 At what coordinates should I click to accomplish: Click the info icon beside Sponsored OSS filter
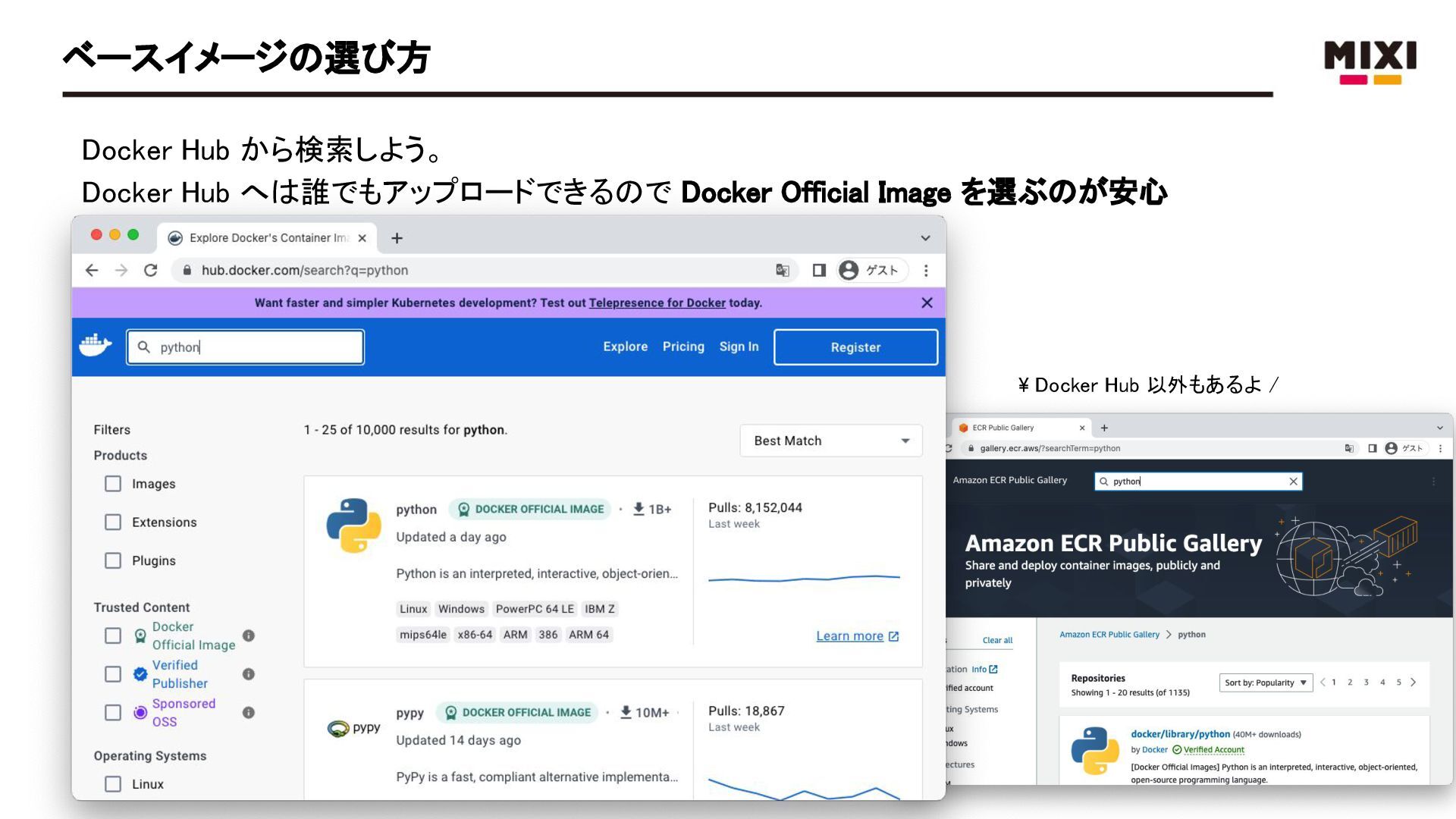249,713
